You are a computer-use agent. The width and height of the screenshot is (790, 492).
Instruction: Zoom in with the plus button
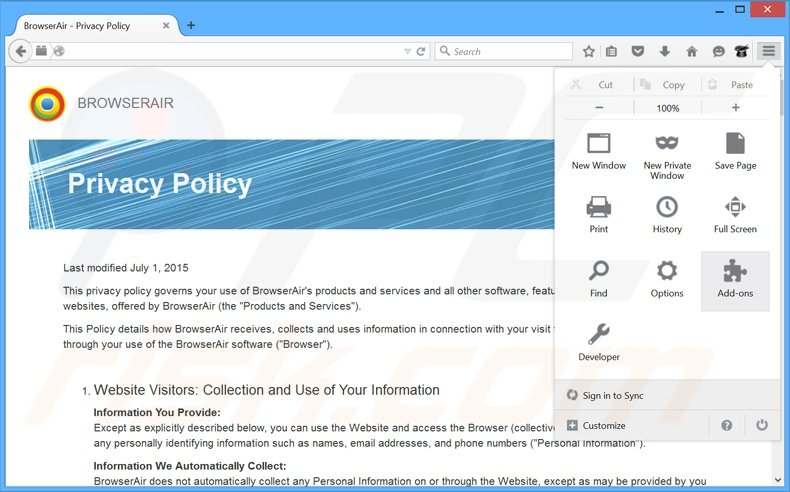coord(736,108)
